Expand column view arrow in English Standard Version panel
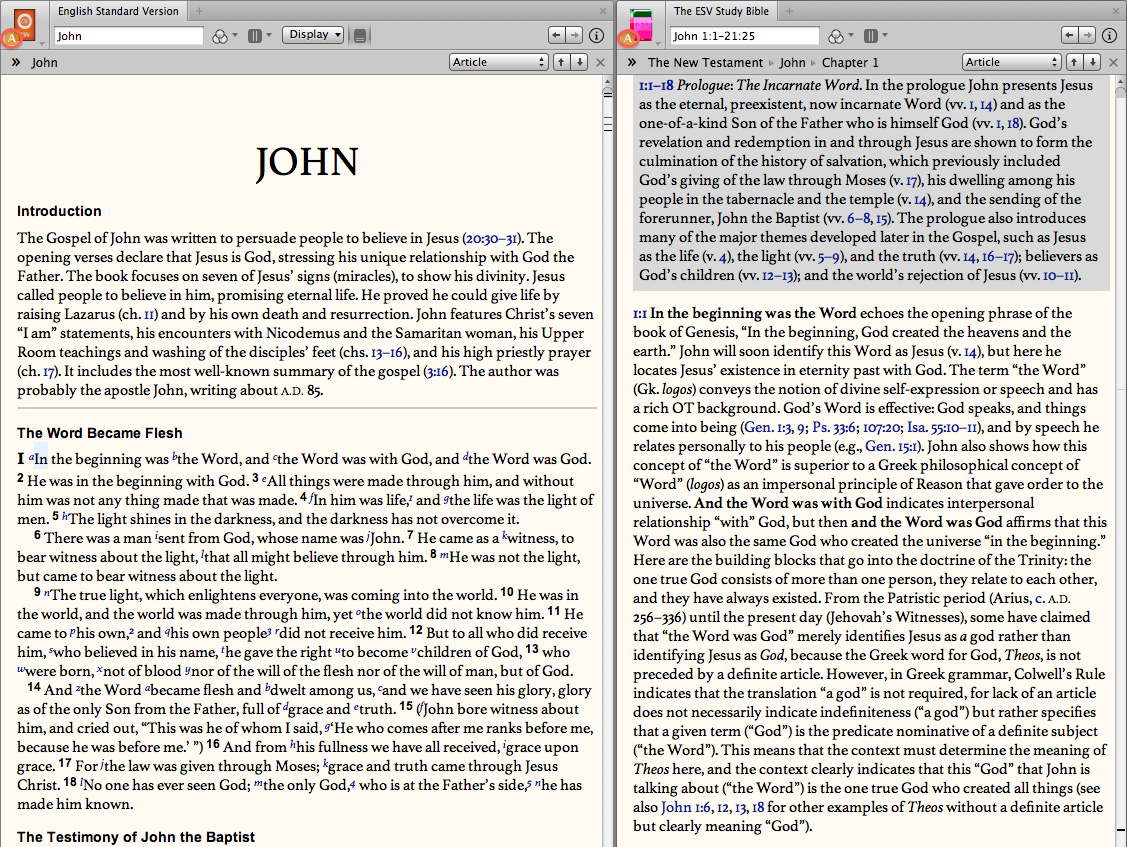Screen dimensions: 1127x847 click(269, 35)
